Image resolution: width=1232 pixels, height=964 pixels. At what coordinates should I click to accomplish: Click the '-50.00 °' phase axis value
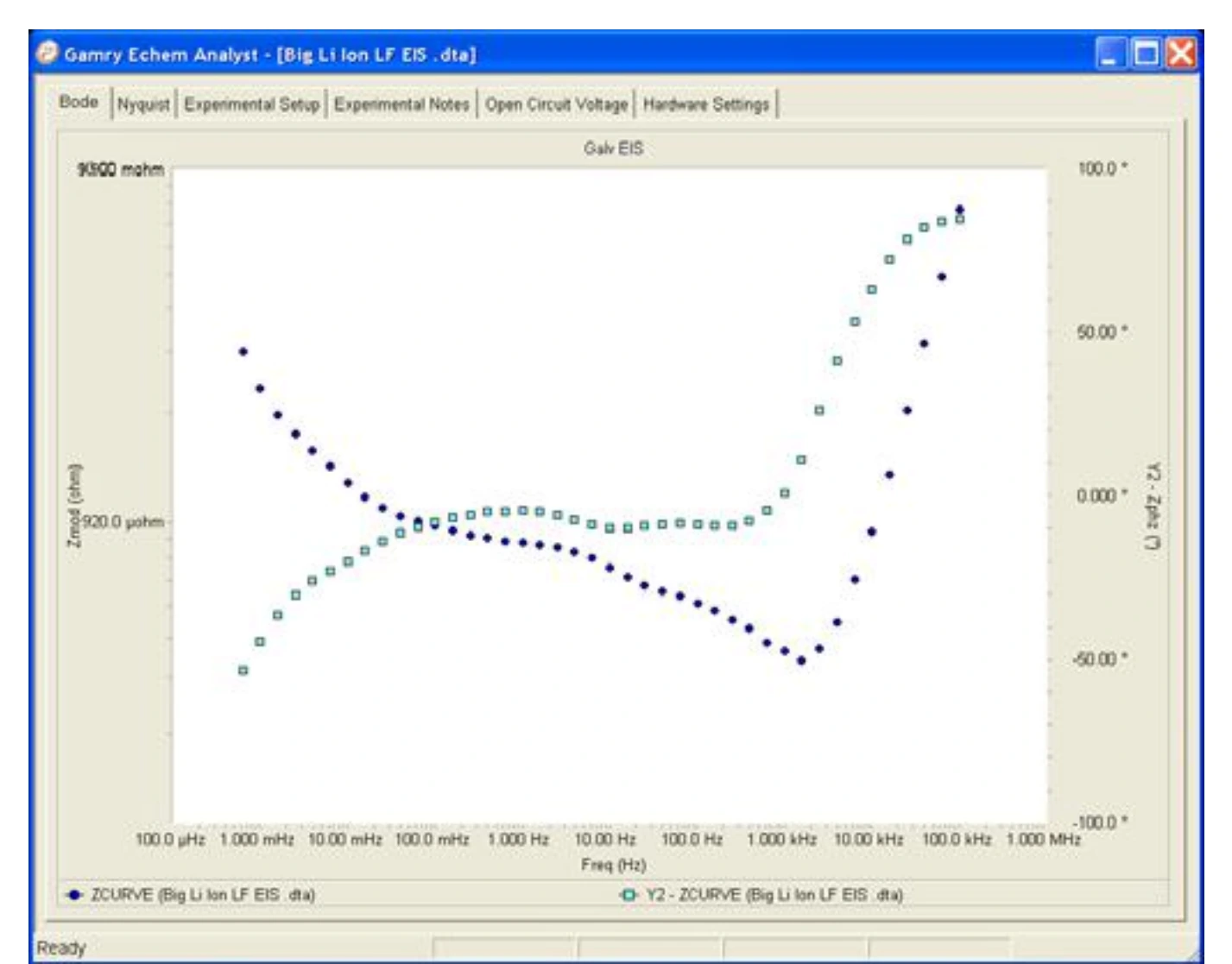(1100, 658)
